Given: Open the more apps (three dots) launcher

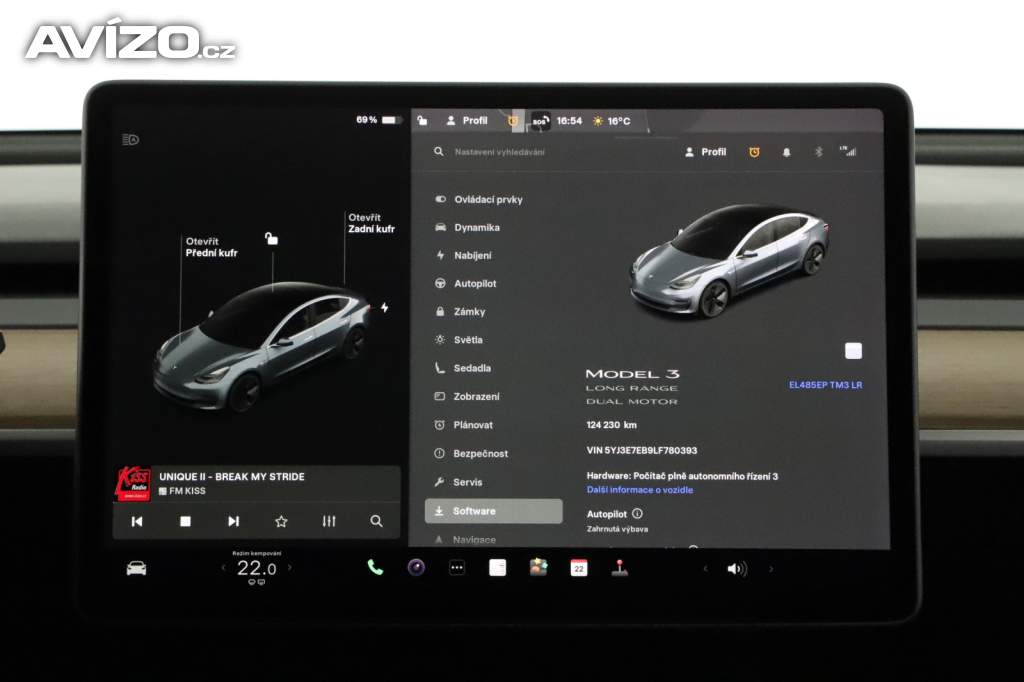Looking at the screenshot, I should [457, 568].
